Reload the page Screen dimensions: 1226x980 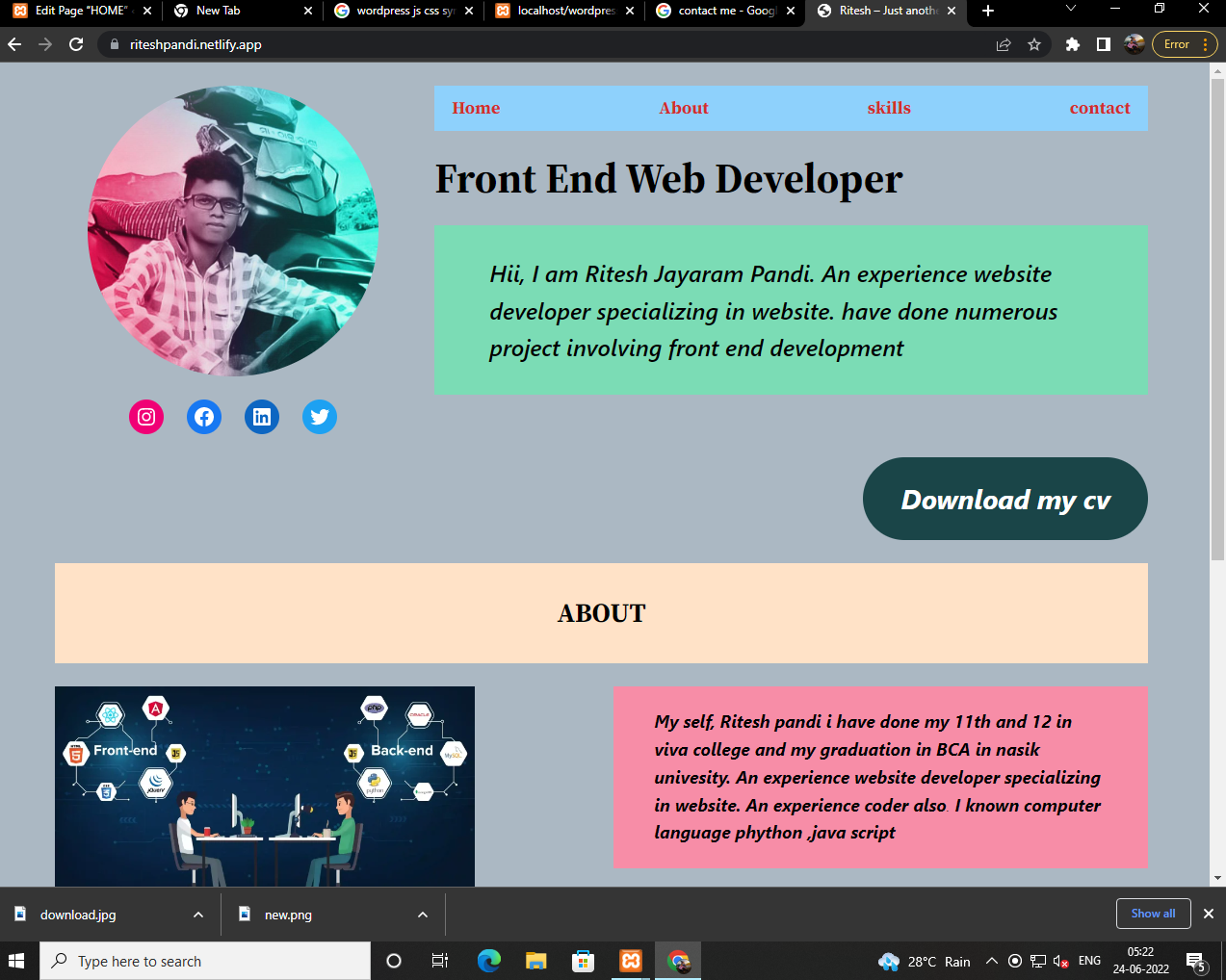coord(76,44)
